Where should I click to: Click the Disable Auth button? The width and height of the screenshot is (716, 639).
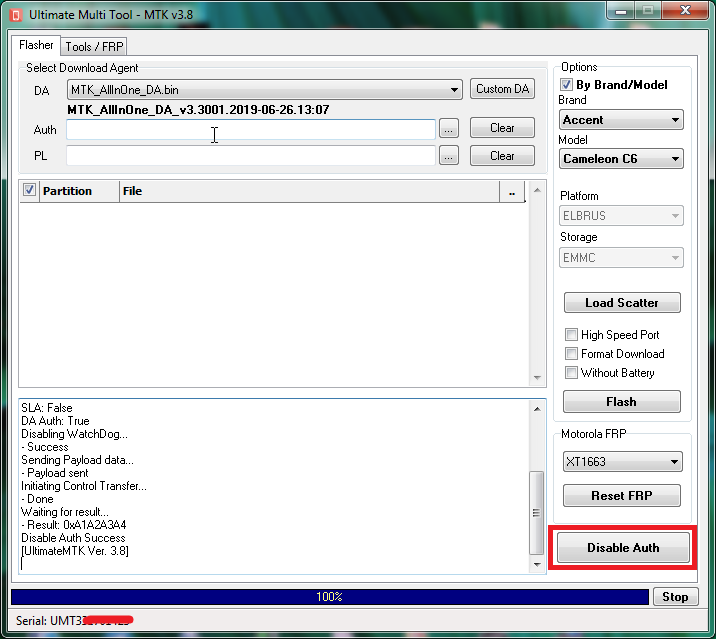coord(623,547)
